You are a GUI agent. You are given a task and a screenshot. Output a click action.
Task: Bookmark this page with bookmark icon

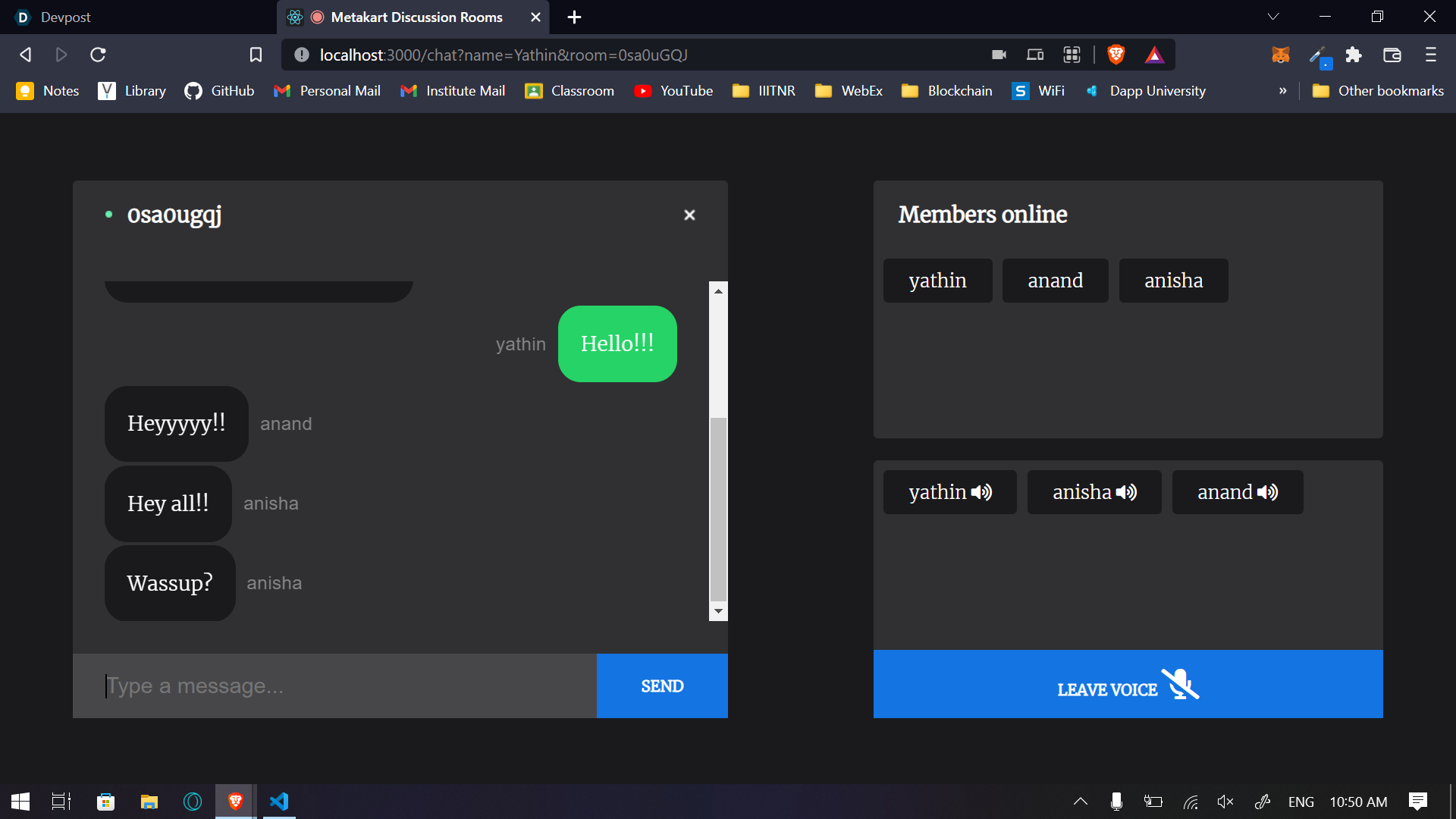coord(256,55)
